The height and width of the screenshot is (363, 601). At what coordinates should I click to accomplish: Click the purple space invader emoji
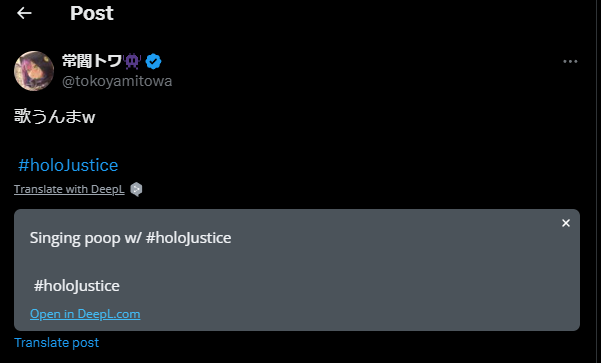click(132, 61)
